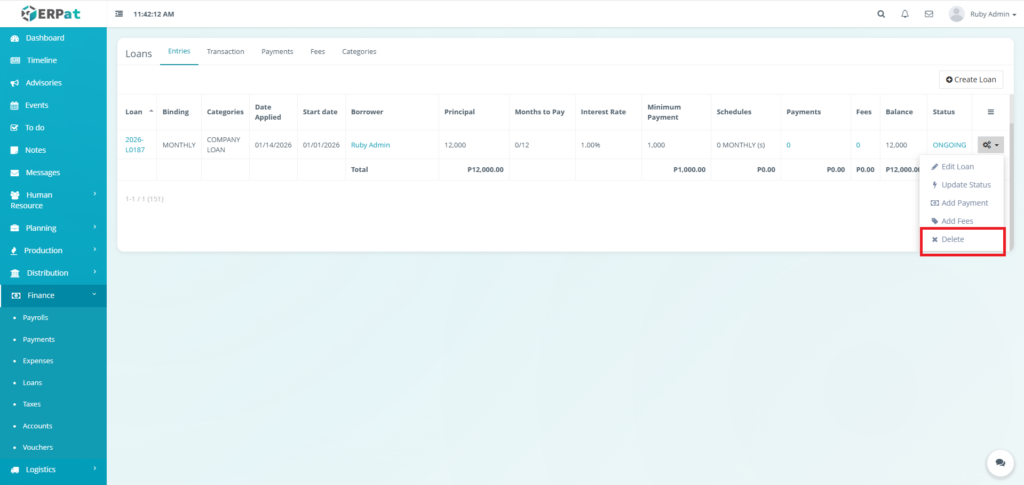Click the Create Loan button
This screenshot has width=1024, height=485.
pos(970,79)
